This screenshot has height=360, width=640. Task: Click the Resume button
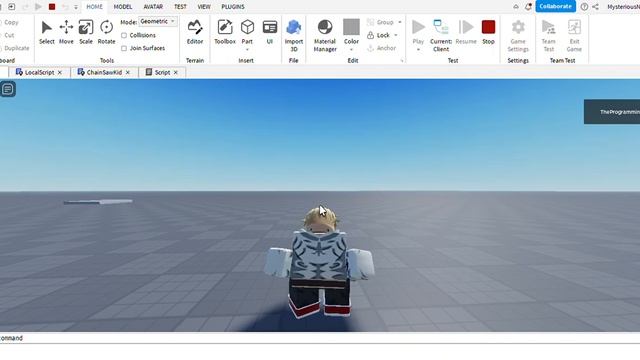(x=466, y=32)
